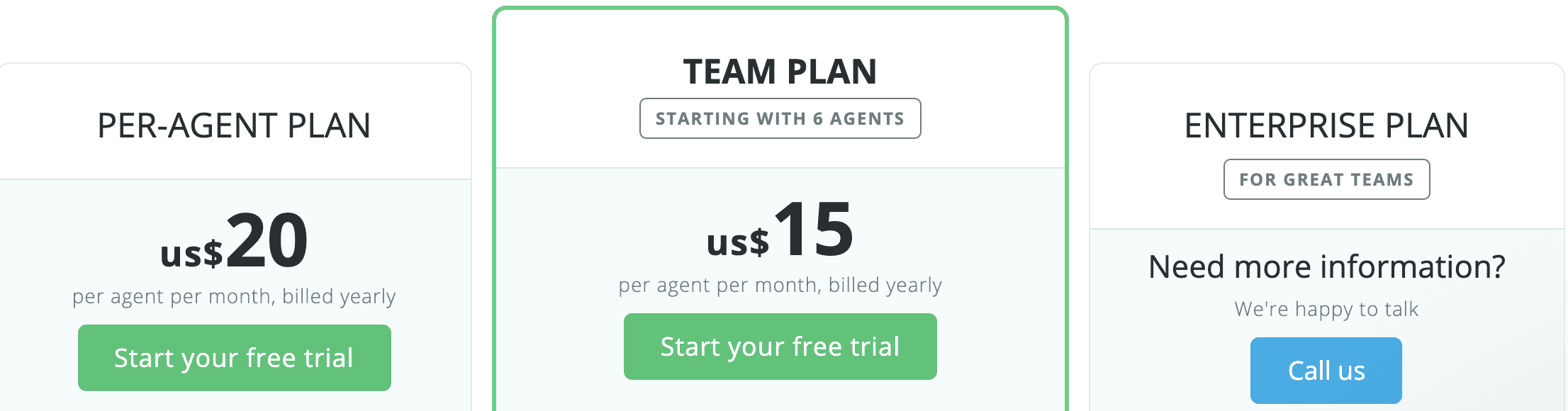Click the us$ currency label beside 20

tap(191, 253)
